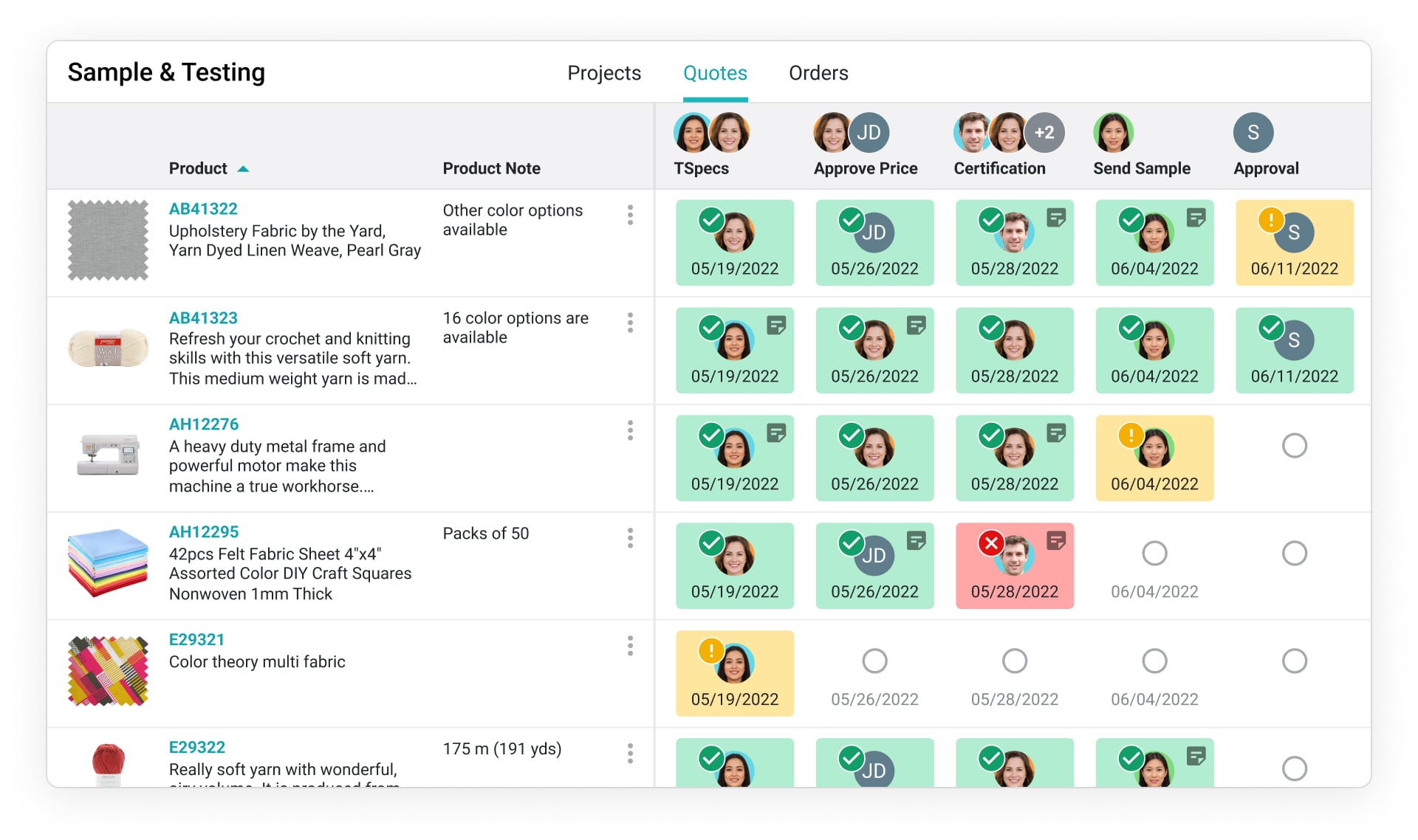Click rejected X icon on AH12295 Certification
Viewport: 1418px width, 840px height.
(x=990, y=543)
